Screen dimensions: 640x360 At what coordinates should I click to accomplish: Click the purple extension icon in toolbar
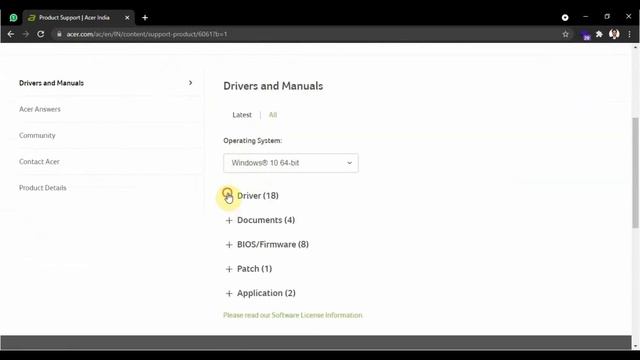tap(585, 35)
